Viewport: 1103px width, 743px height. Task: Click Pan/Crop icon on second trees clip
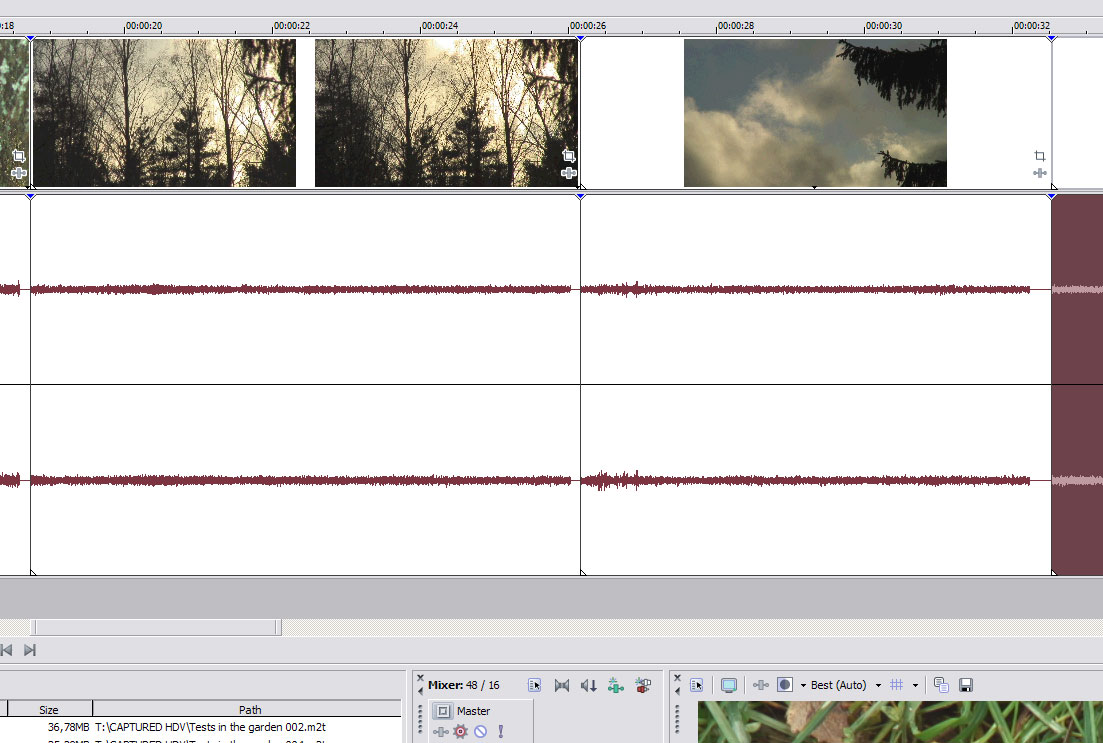[x=568, y=156]
